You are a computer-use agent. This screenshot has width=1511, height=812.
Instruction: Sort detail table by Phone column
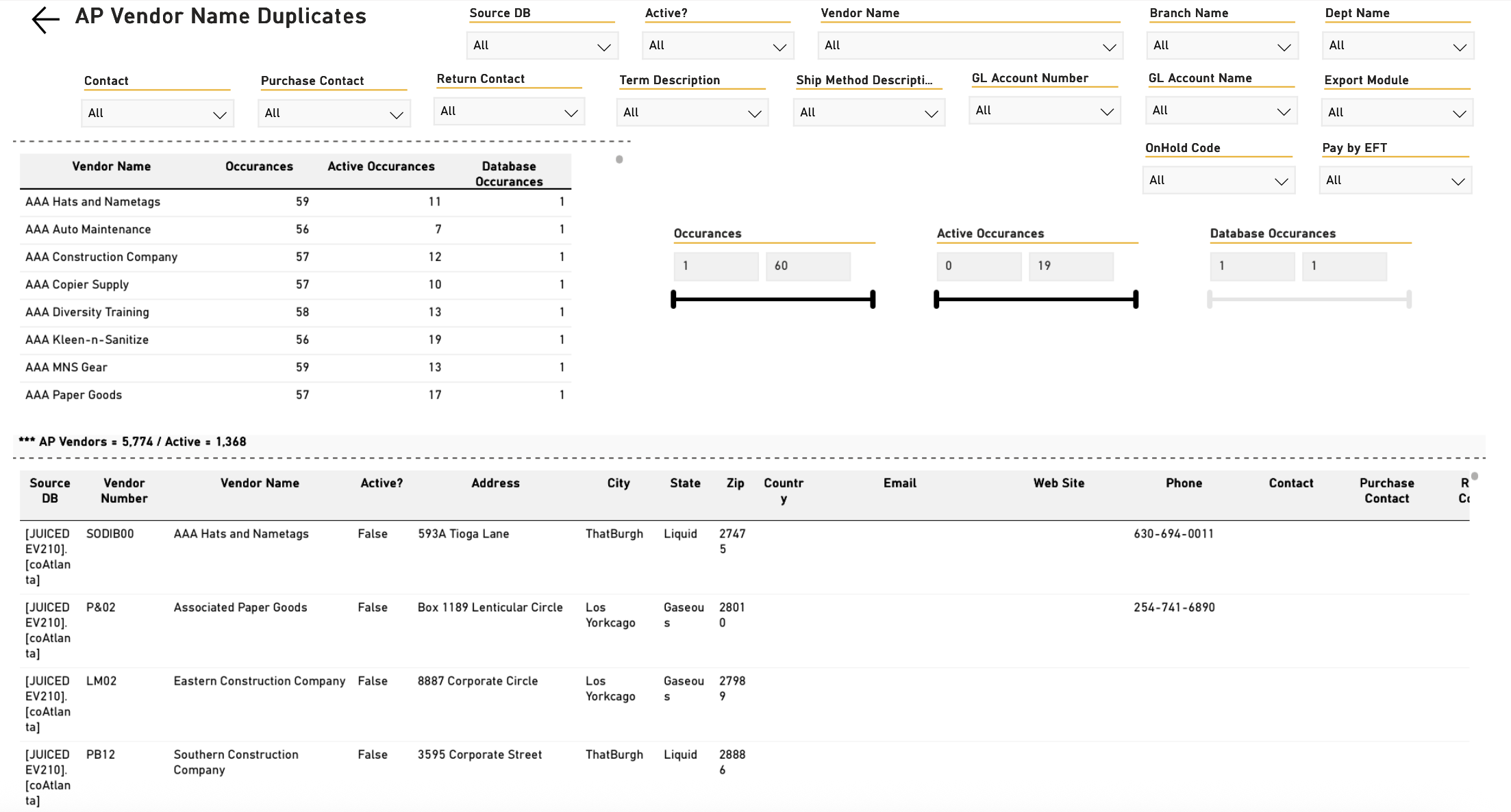[1184, 483]
